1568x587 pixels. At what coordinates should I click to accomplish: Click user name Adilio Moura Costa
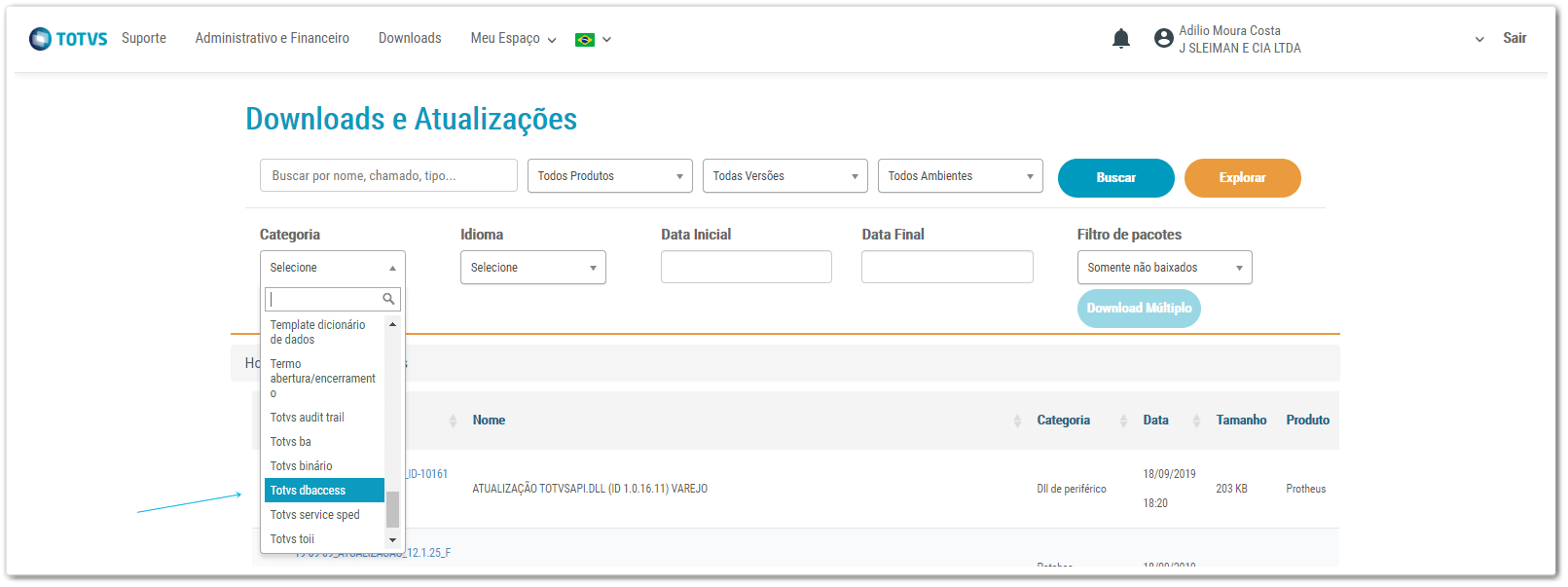point(1229,31)
